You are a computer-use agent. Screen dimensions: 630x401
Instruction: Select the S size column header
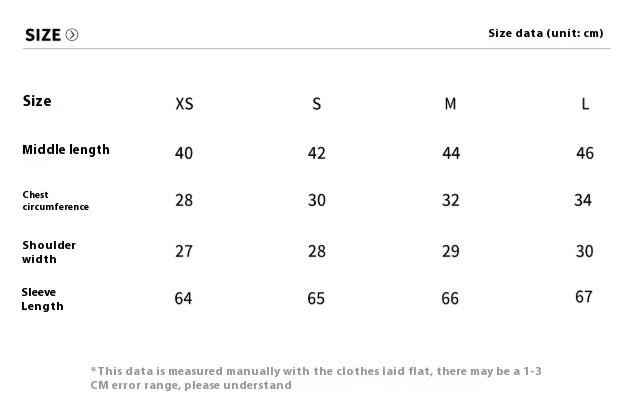pyautogui.click(x=317, y=104)
